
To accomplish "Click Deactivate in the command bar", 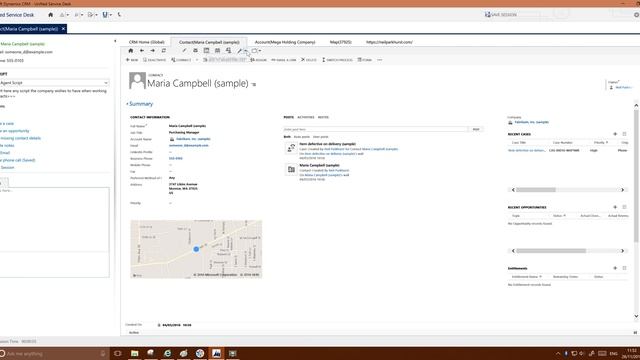I will (154, 60).
